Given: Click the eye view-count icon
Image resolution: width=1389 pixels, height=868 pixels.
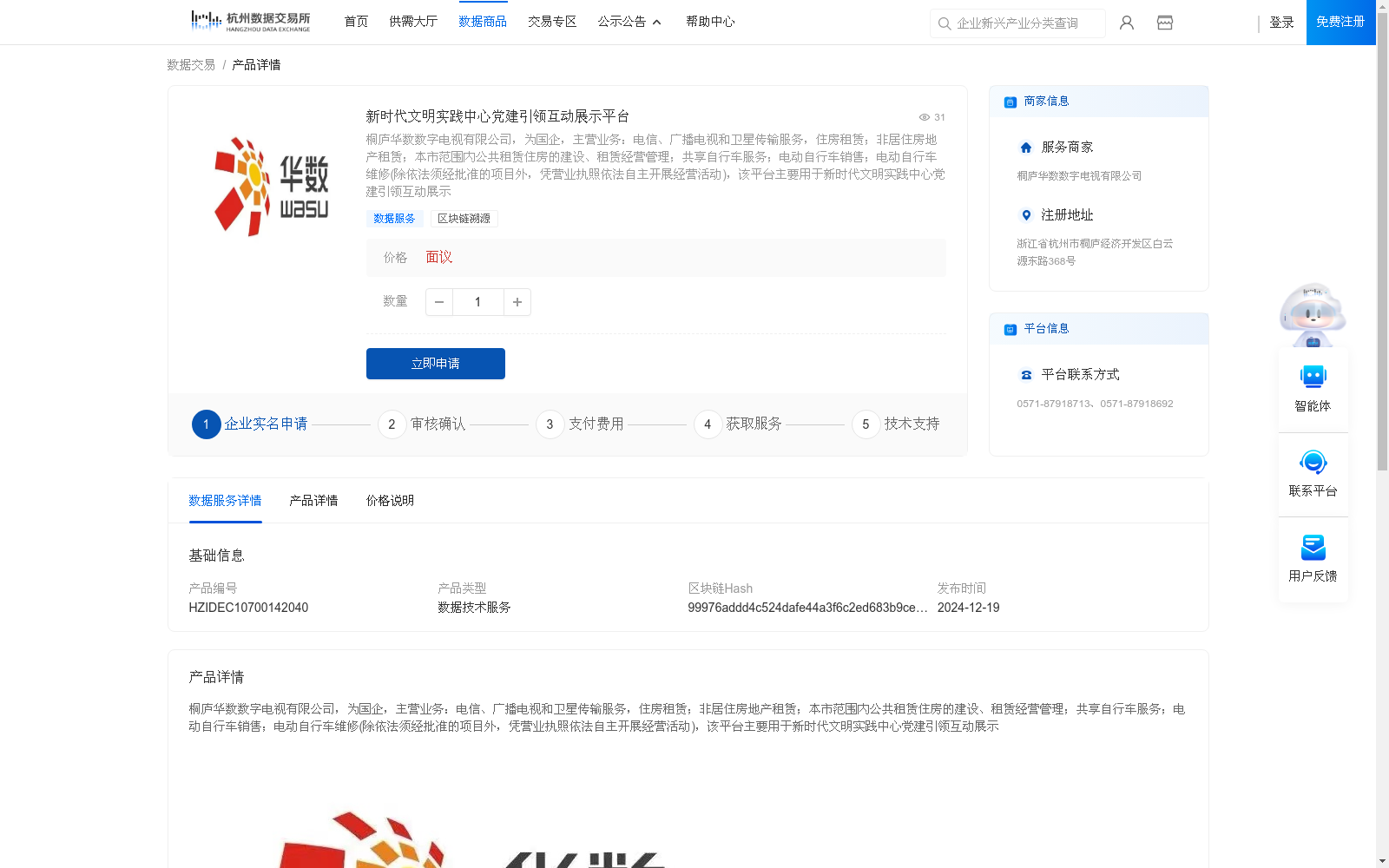Looking at the screenshot, I should pyautogui.click(x=925, y=117).
